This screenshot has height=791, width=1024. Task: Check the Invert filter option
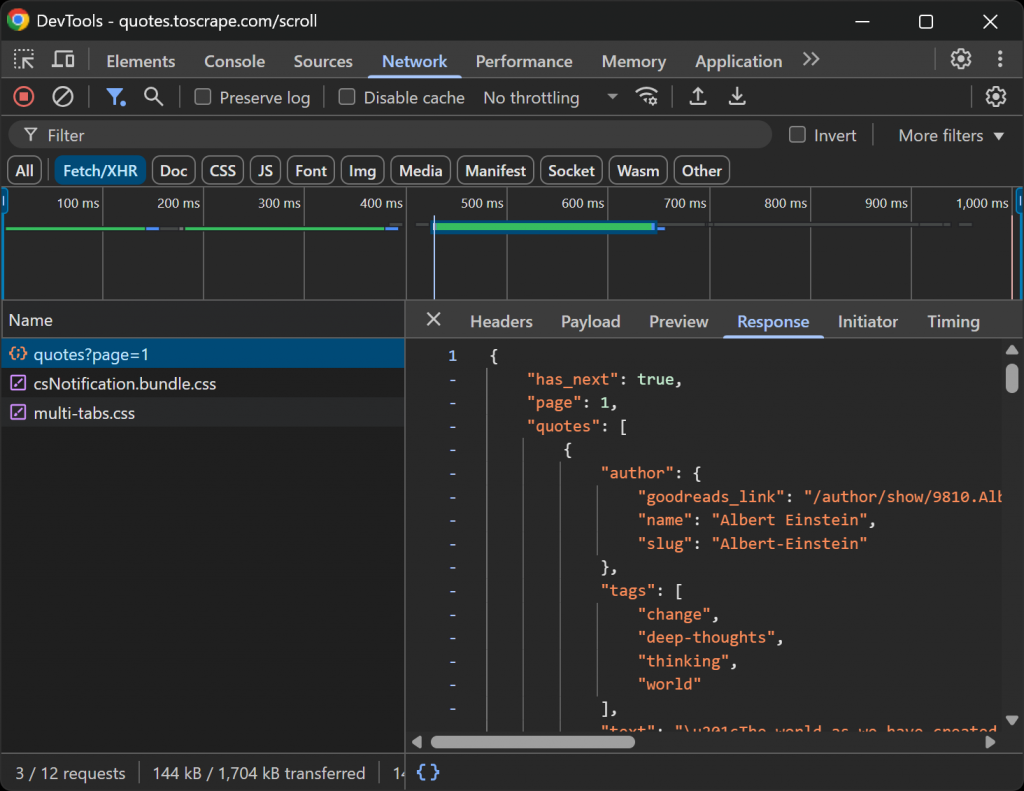[797, 134]
